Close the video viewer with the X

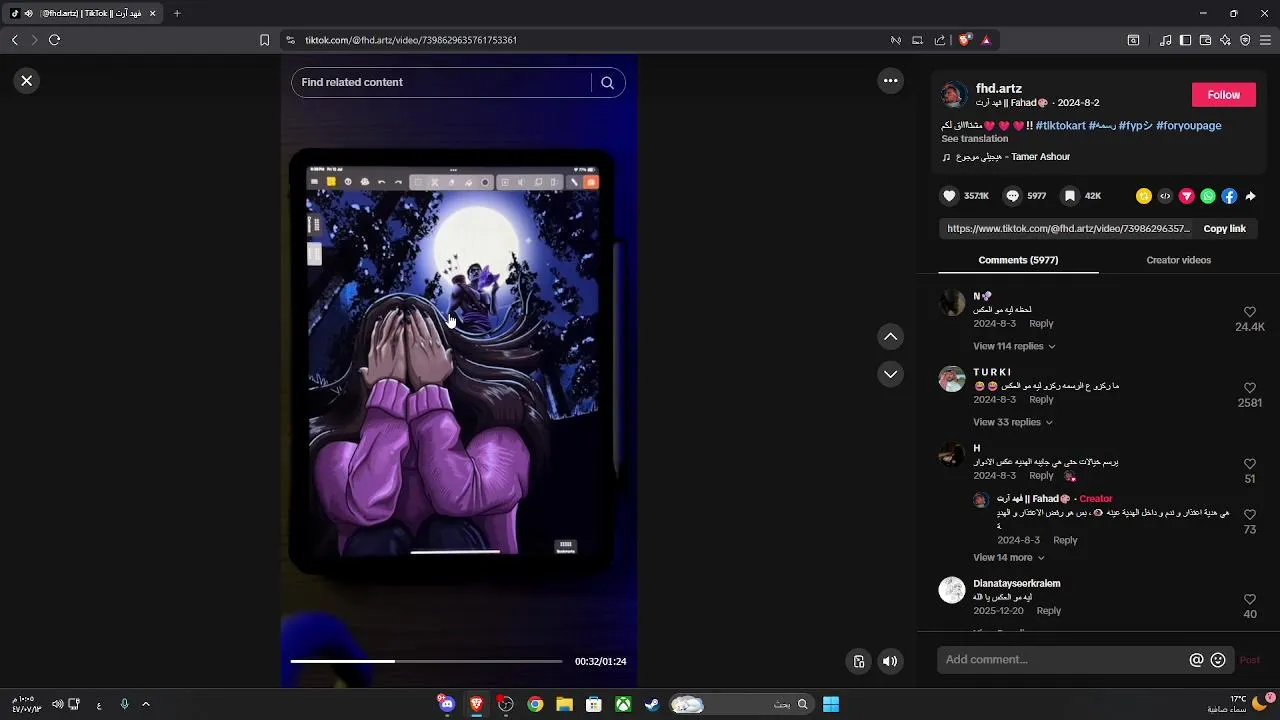[x=27, y=81]
